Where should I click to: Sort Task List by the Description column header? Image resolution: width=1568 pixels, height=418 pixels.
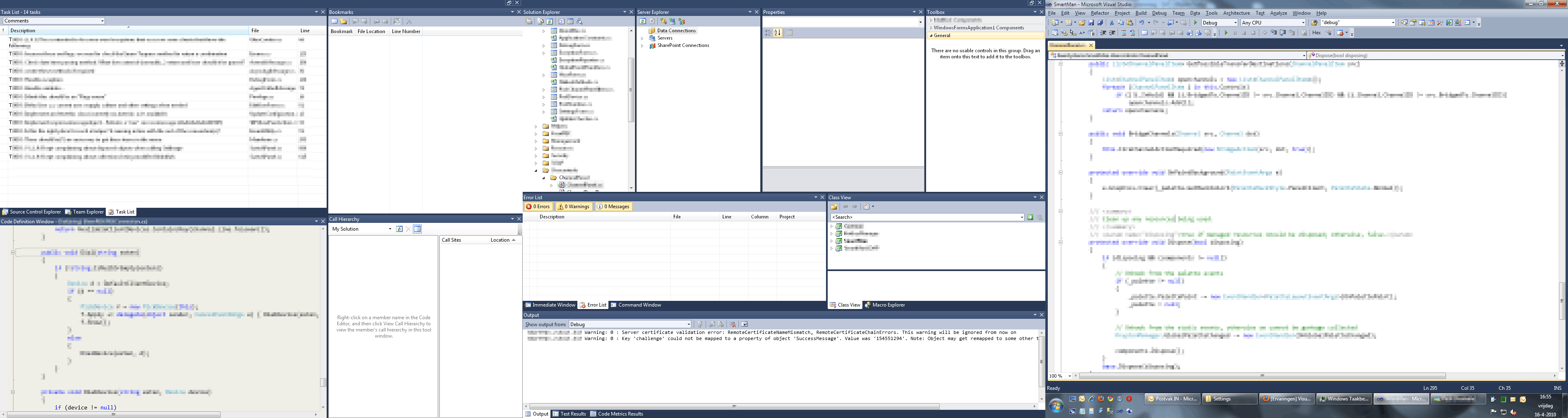click(129, 31)
